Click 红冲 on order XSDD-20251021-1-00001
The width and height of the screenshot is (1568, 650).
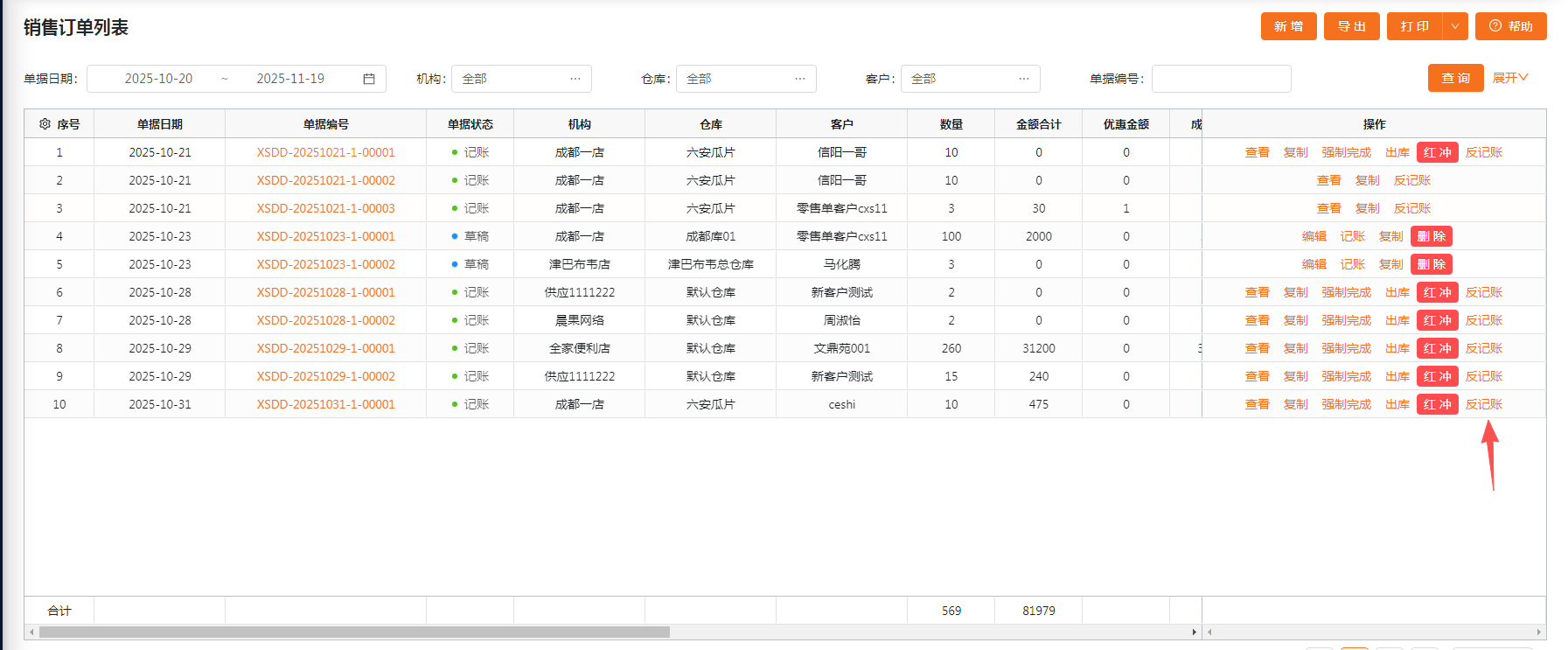click(1438, 152)
